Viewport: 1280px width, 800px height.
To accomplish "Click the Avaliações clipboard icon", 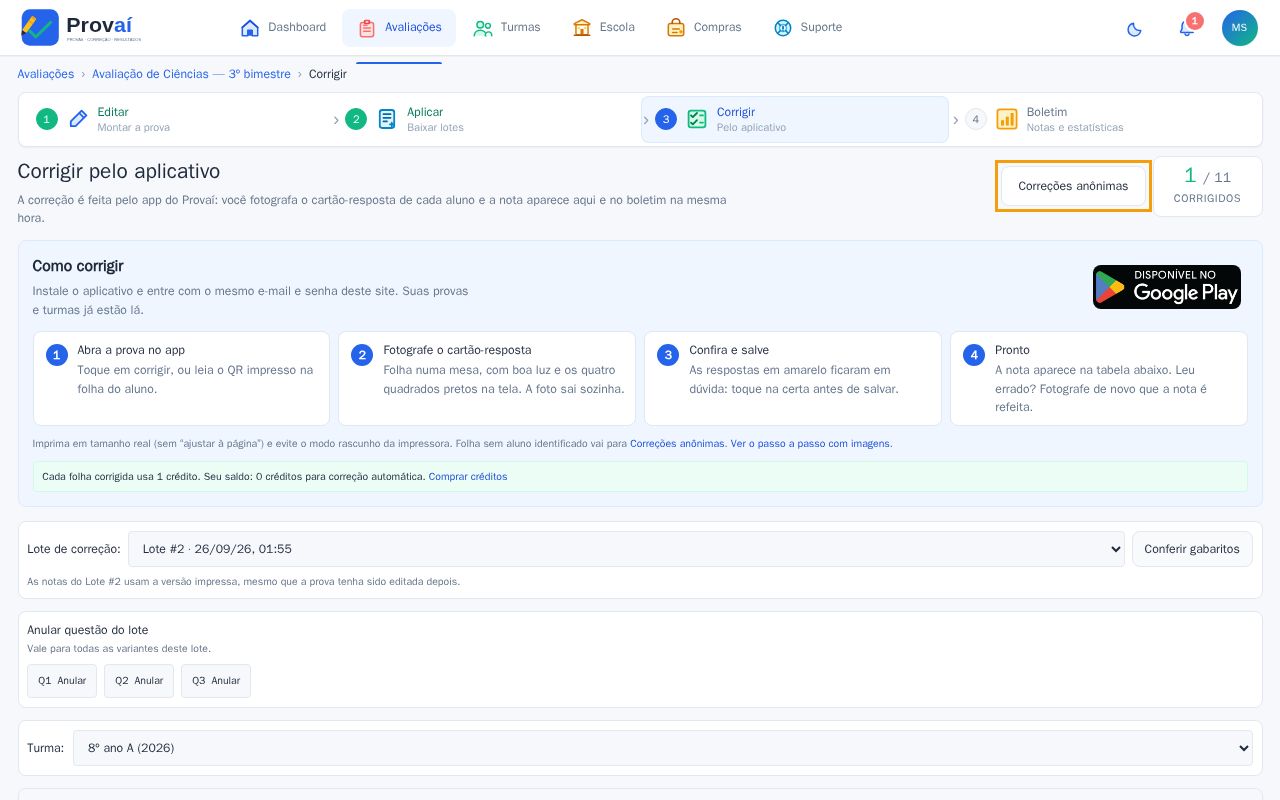I will pyautogui.click(x=367, y=28).
